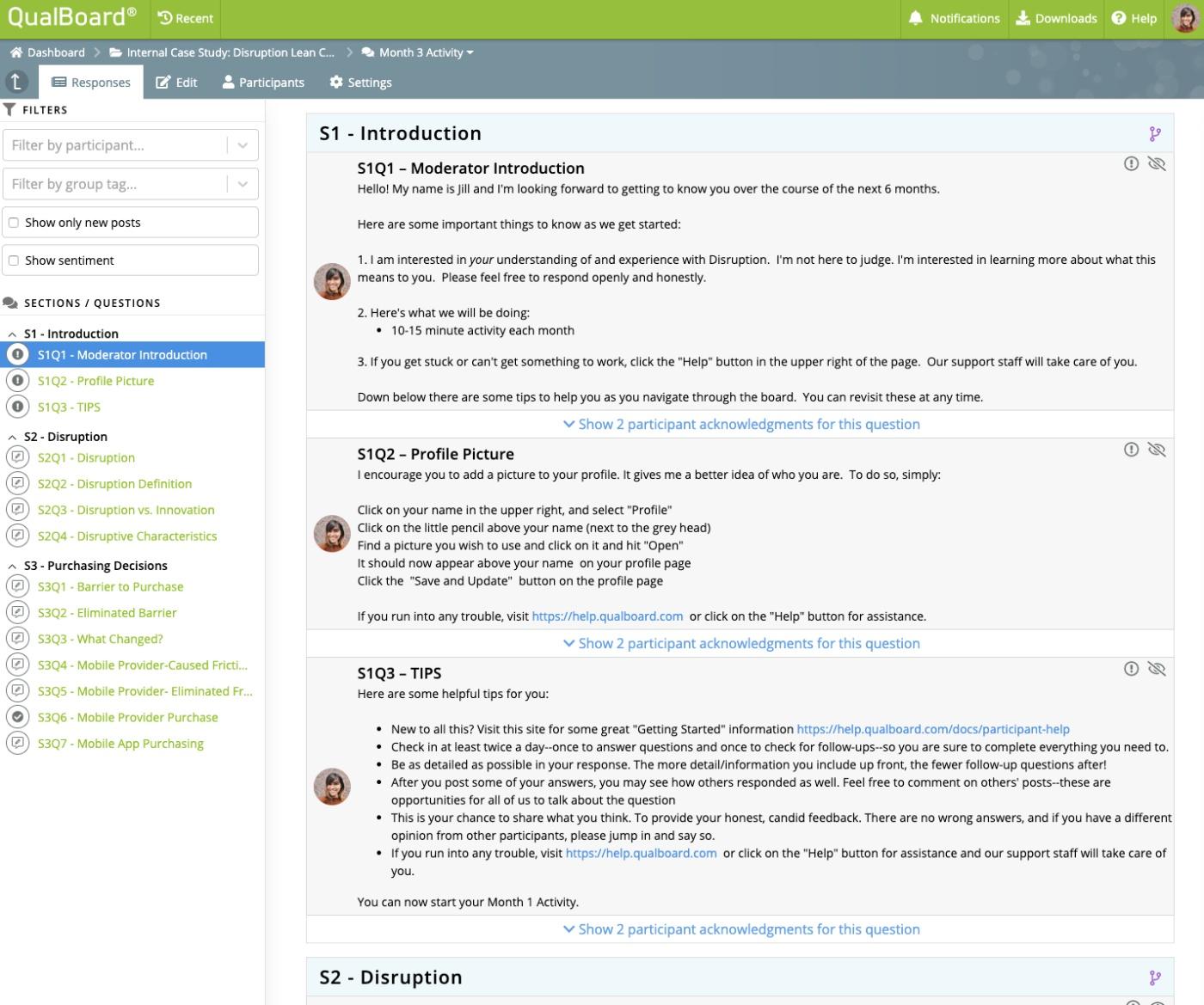Click the status icon beside S3Q6 Mobile Provider Purchase
The image size is (1204, 1005).
point(19,717)
